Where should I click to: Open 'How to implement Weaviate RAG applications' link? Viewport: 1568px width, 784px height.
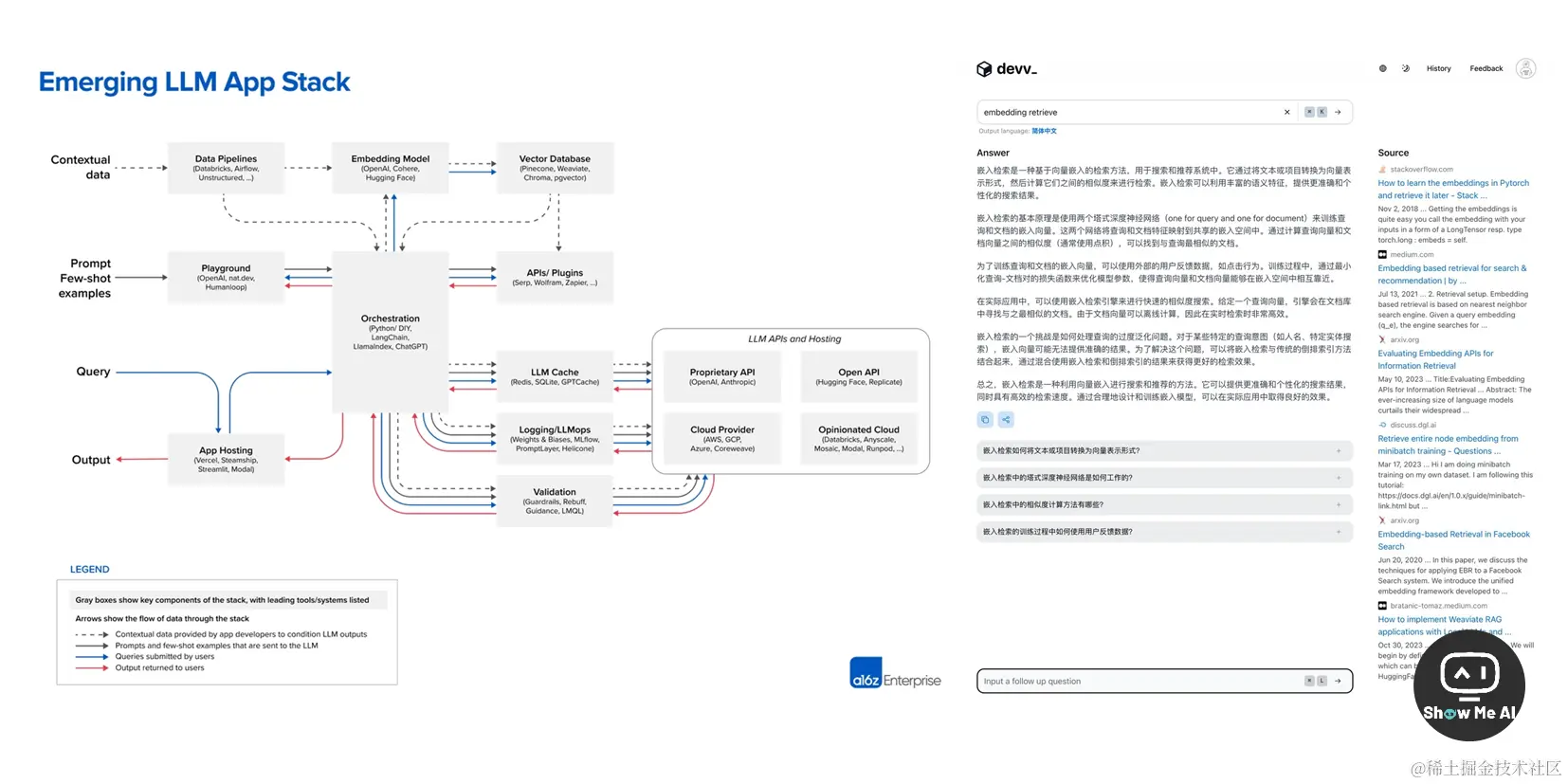(x=1444, y=626)
